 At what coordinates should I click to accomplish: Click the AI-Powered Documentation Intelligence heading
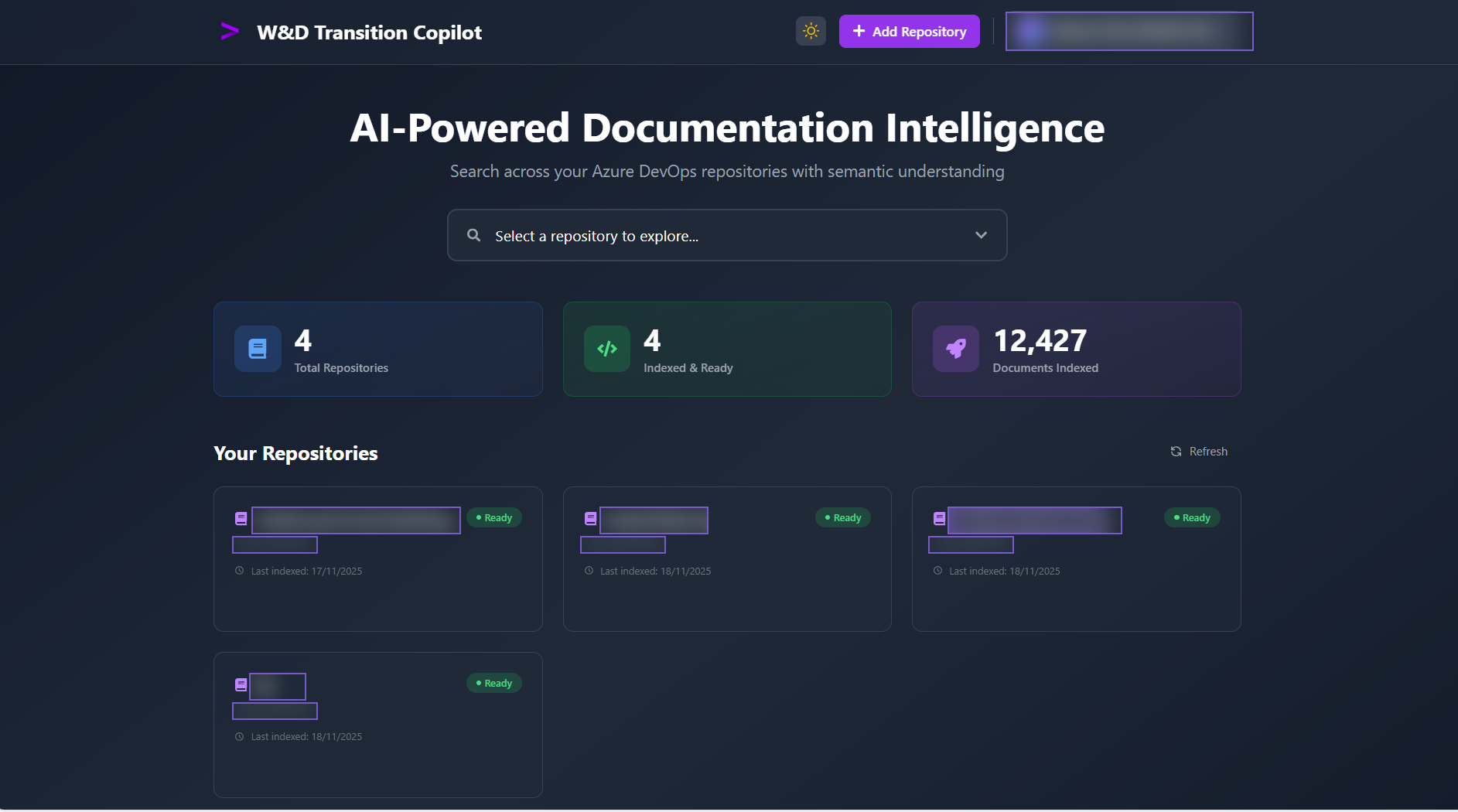[x=727, y=128]
